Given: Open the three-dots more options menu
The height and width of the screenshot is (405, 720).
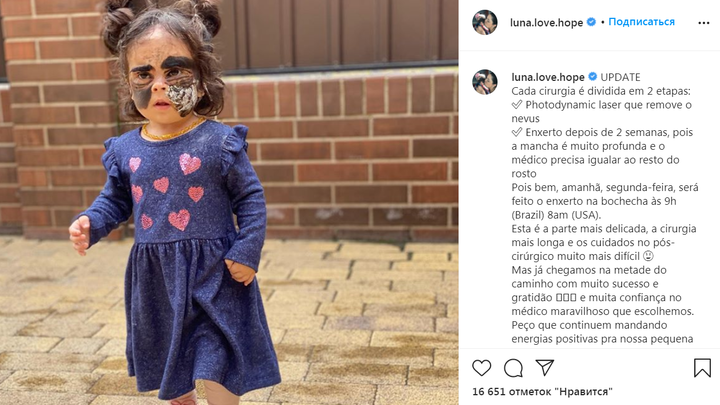Looking at the screenshot, I should tap(703, 22).
